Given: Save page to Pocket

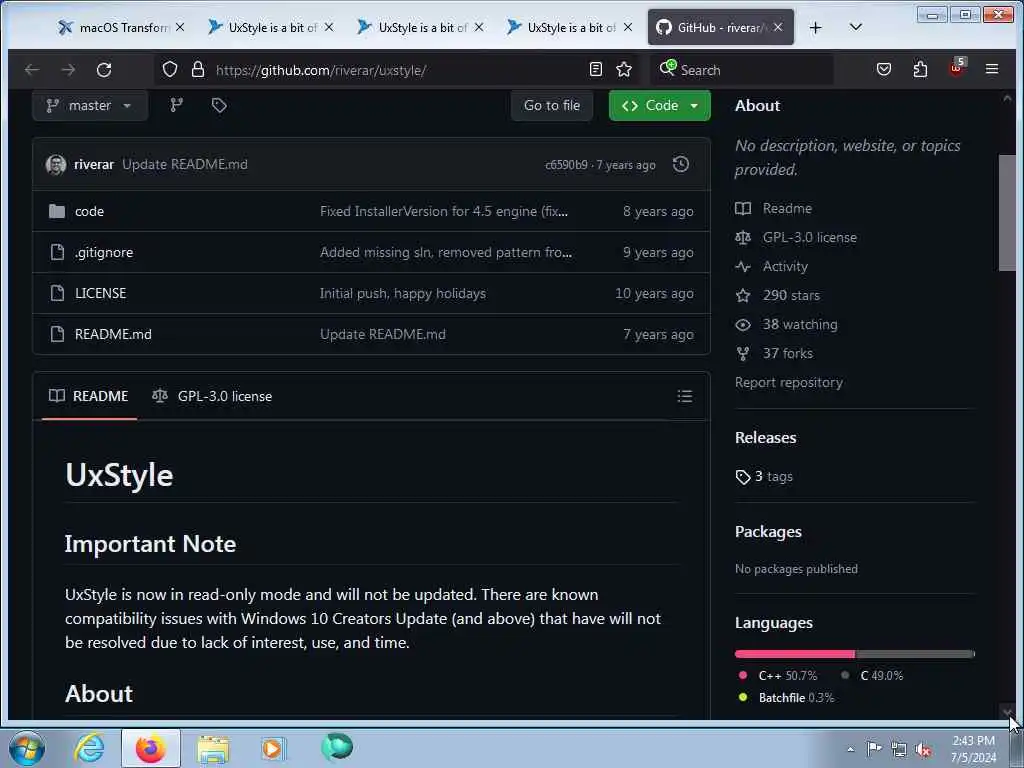Looking at the screenshot, I should point(884,69).
